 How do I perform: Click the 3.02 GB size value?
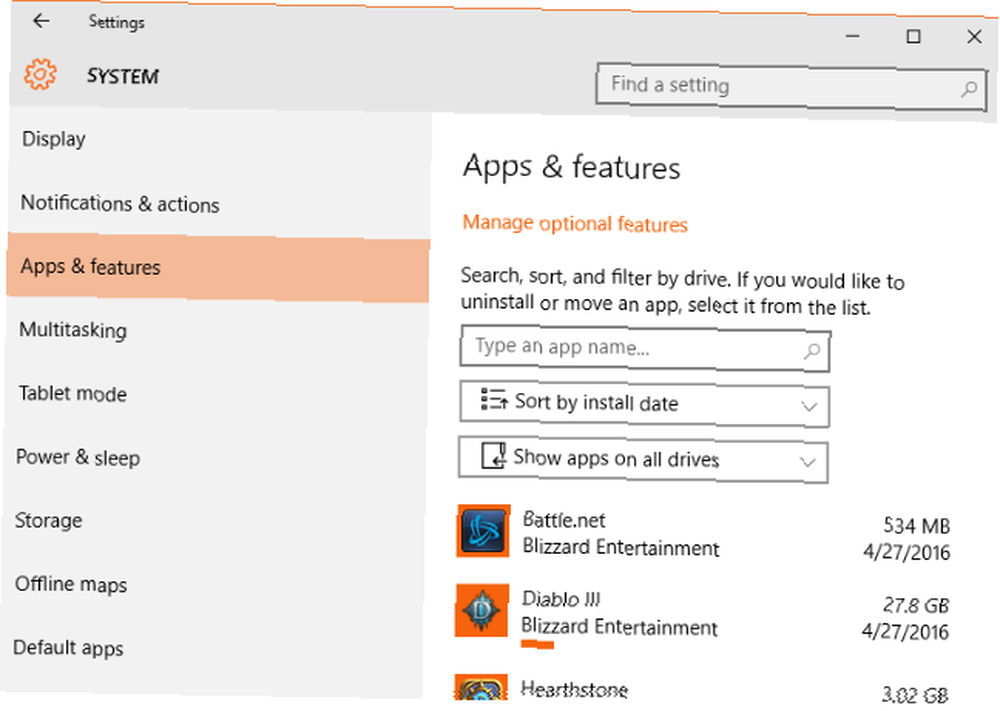point(915,694)
